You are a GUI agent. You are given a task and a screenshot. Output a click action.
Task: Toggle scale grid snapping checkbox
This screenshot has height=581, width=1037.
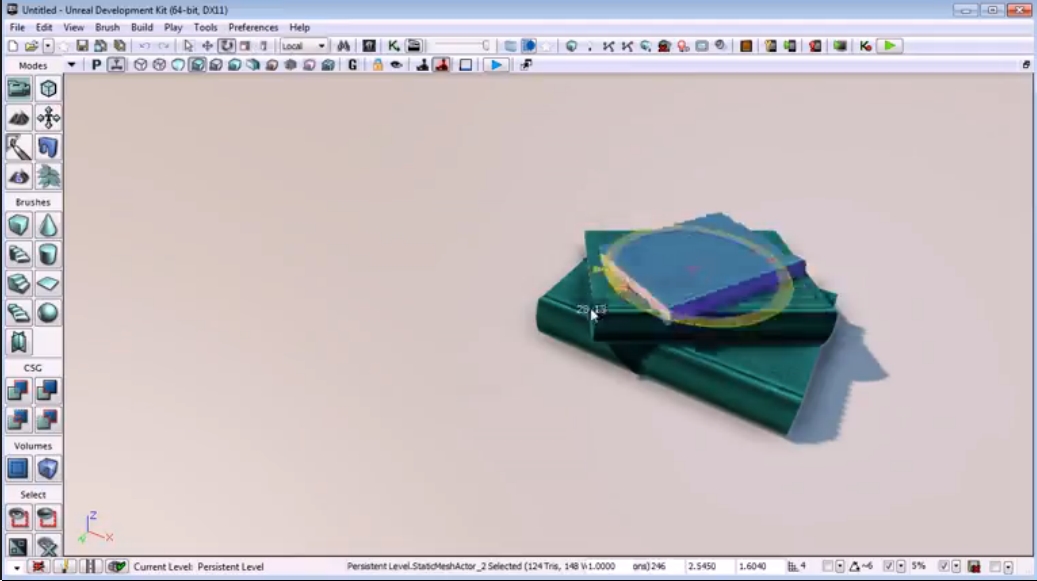point(944,566)
